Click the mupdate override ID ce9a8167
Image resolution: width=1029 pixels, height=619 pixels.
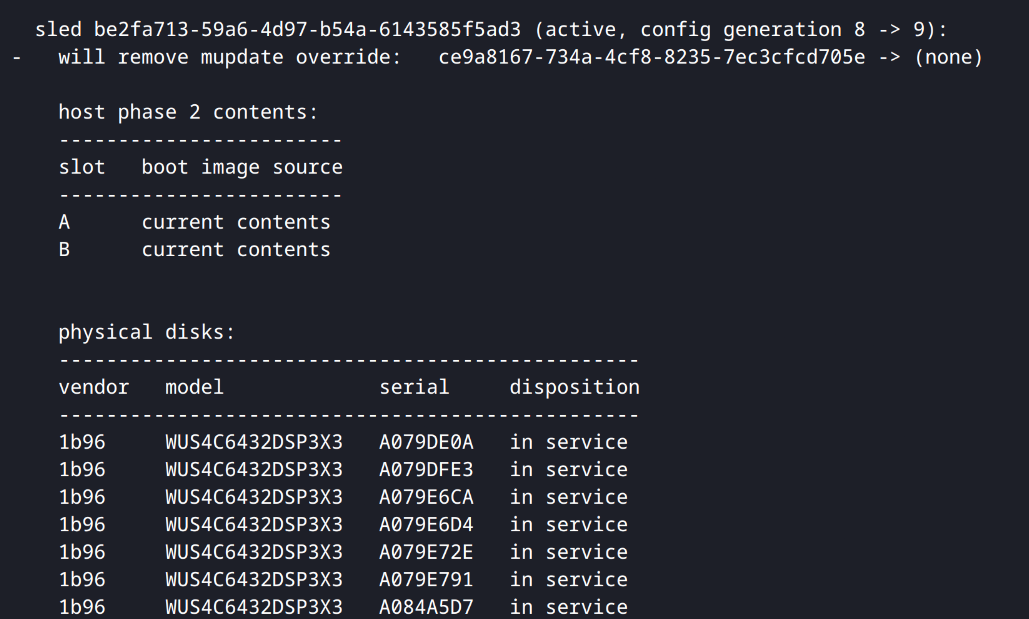click(x=652, y=57)
